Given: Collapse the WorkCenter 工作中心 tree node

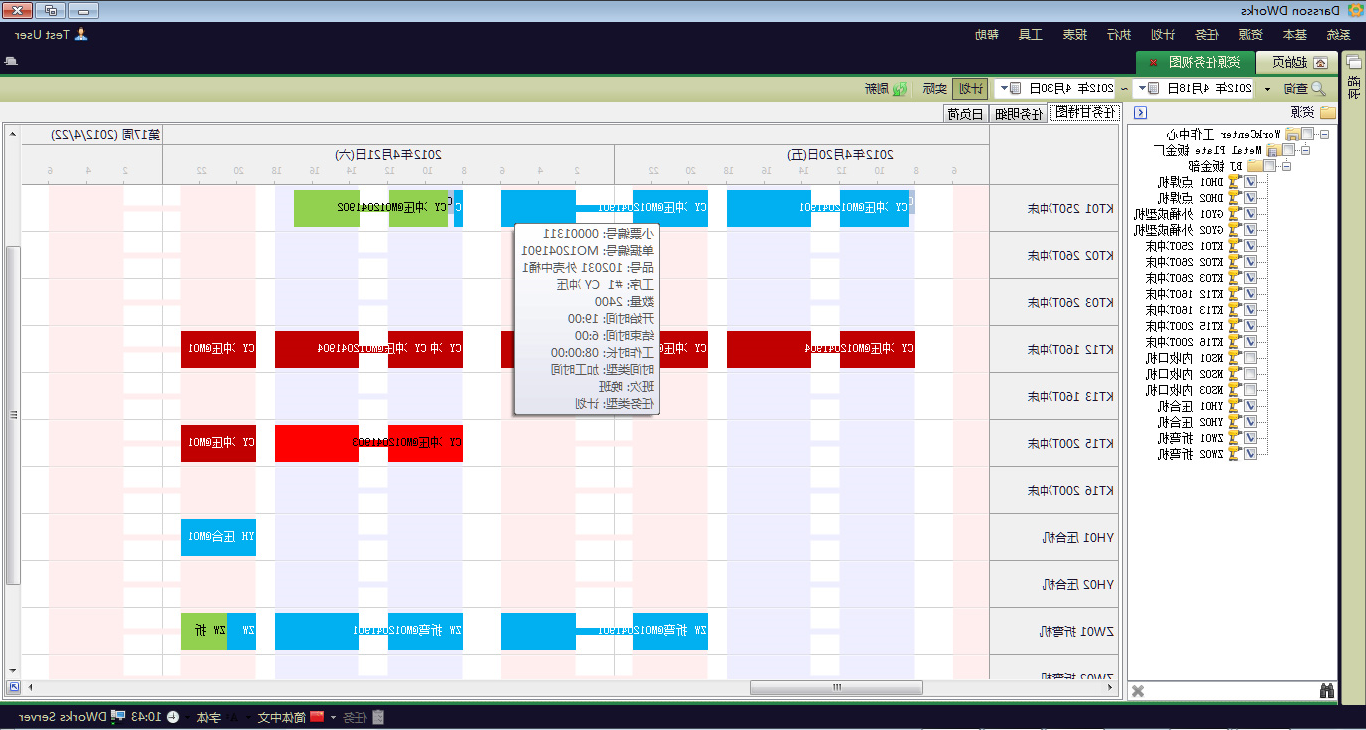Looking at the screenshot, I should [x=1325, y=134].
